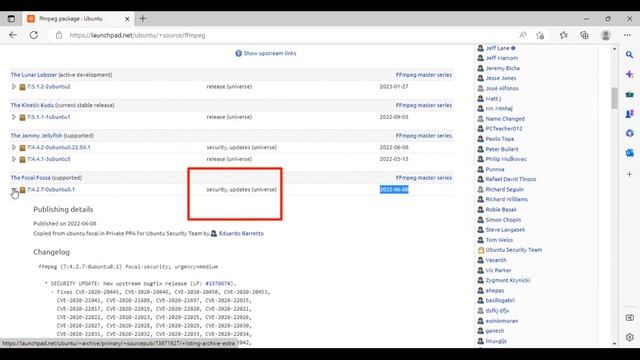Open Rafael David Tinoco's profile link
This screenshot has width=640, height=360.
(511, 179)
